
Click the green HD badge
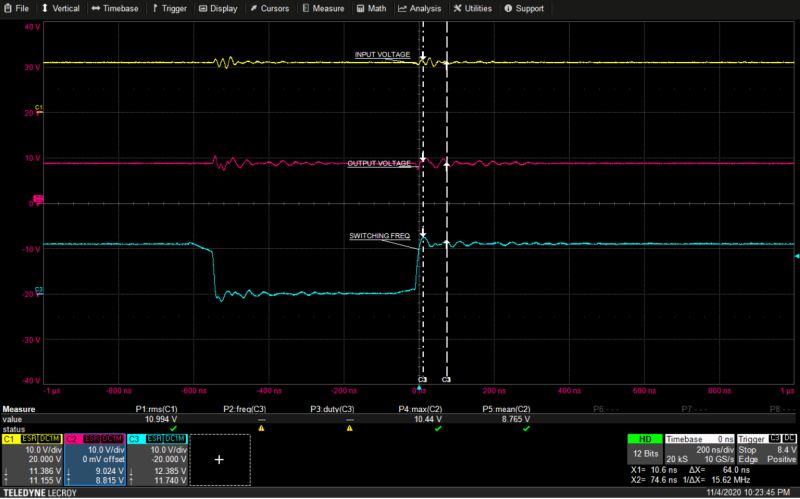[x=645, y=439]
